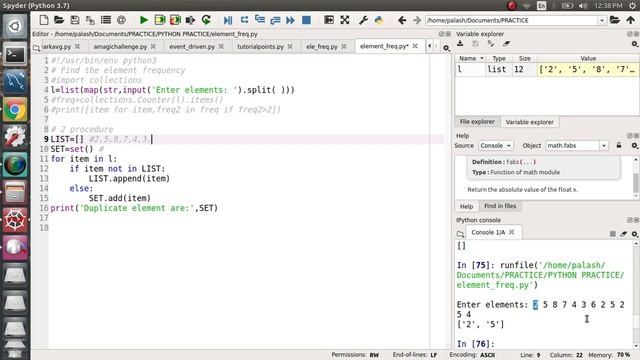The image size is (640, 360).
Task: Select the Help tab
Action: point(466,207)
